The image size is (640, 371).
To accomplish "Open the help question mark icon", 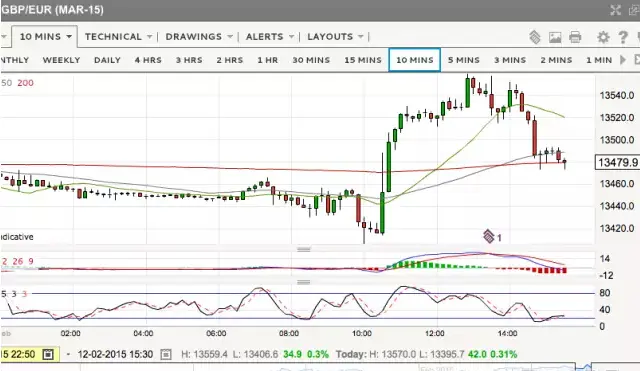I will tap(623, 37).
